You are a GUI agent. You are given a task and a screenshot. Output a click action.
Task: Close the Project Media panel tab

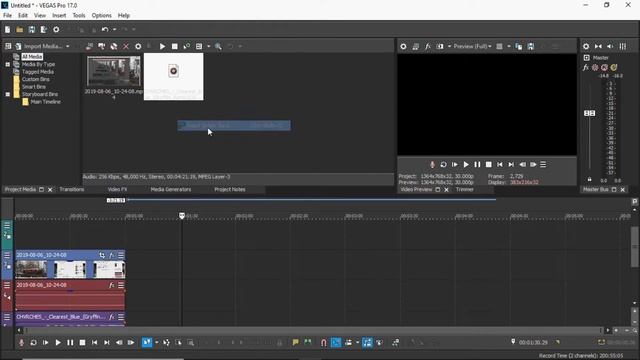pos(50,189)
